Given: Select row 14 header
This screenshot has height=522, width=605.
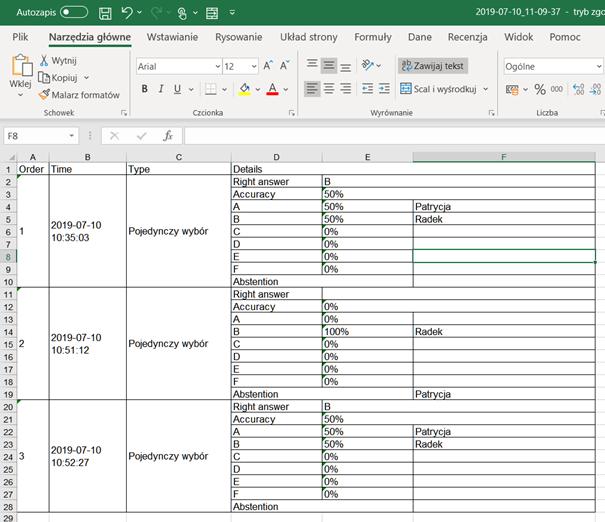Looking at the screenshot, I should (x=8, y=332).
